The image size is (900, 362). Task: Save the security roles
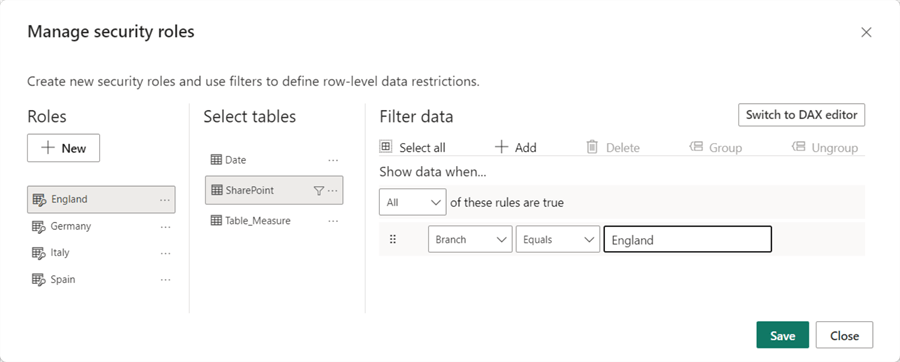(x=782, y=335)
